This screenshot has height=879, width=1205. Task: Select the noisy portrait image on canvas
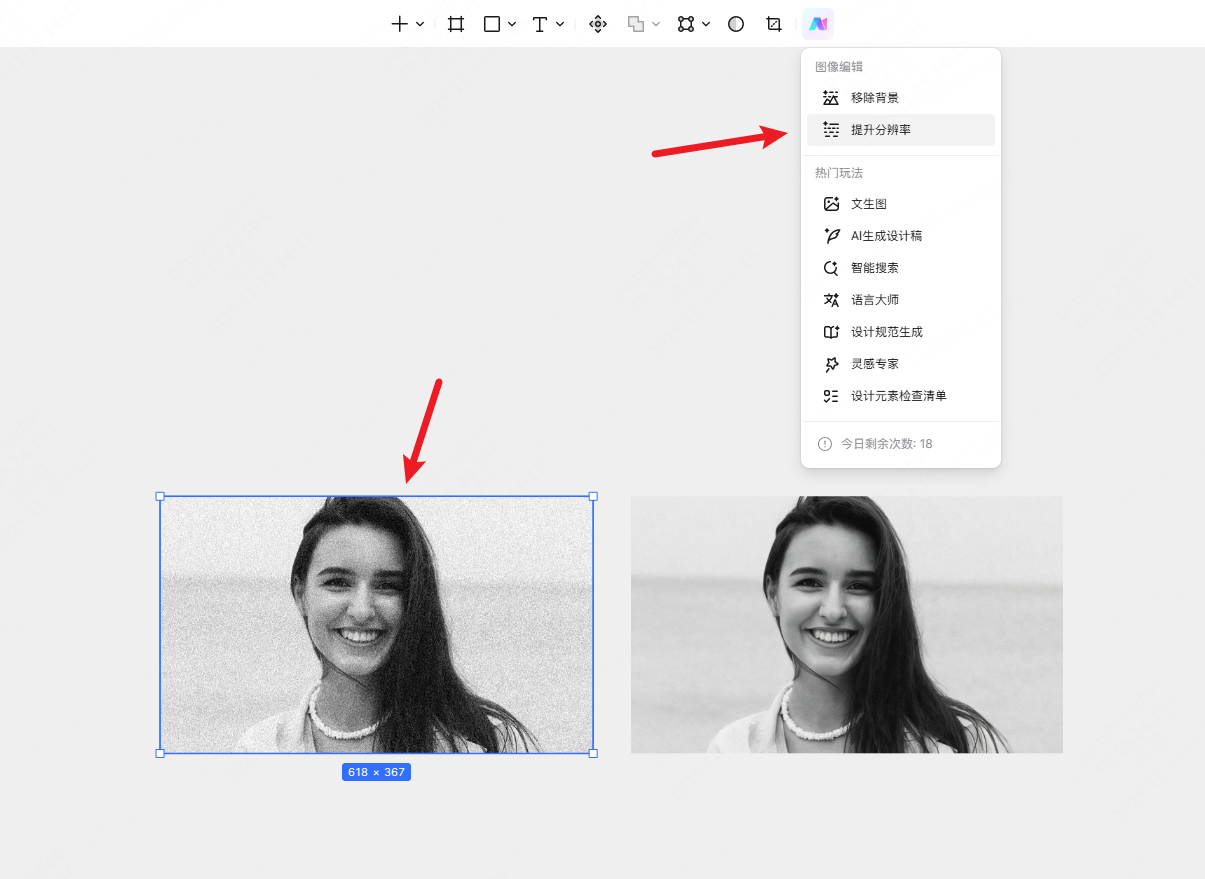[376, 624]
